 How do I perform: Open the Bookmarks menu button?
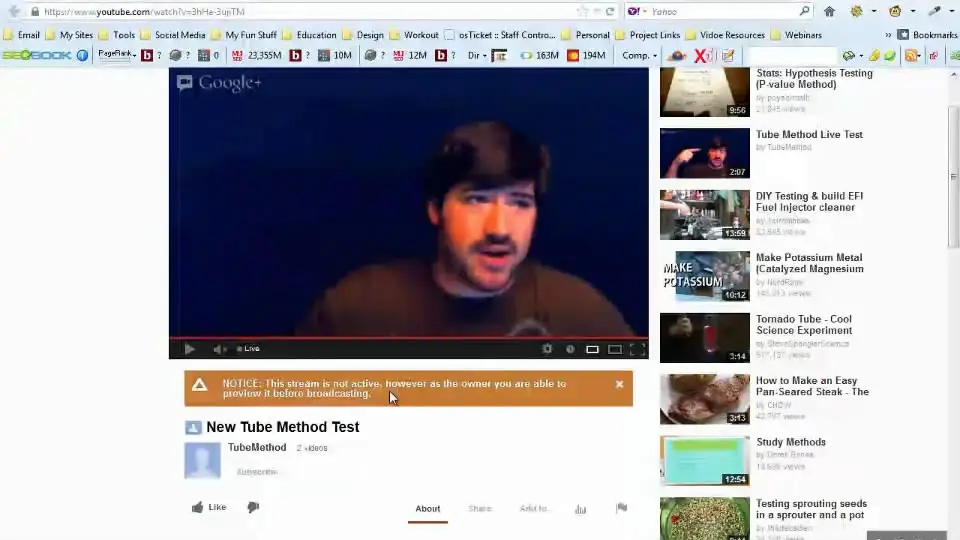click(928, 35)
